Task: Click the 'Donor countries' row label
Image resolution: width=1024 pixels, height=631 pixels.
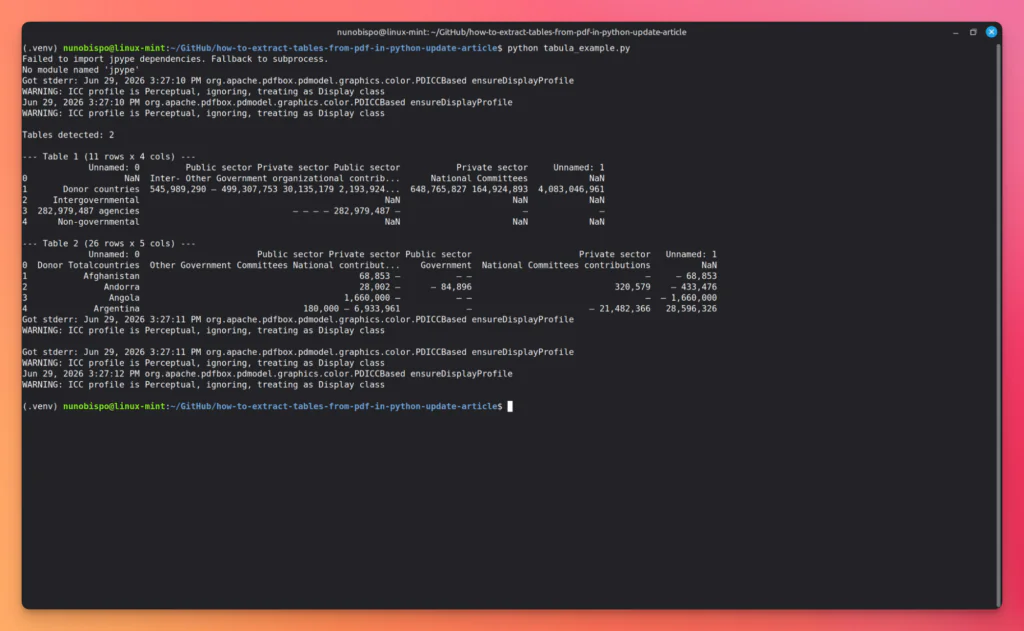Action: click(101, 189)
